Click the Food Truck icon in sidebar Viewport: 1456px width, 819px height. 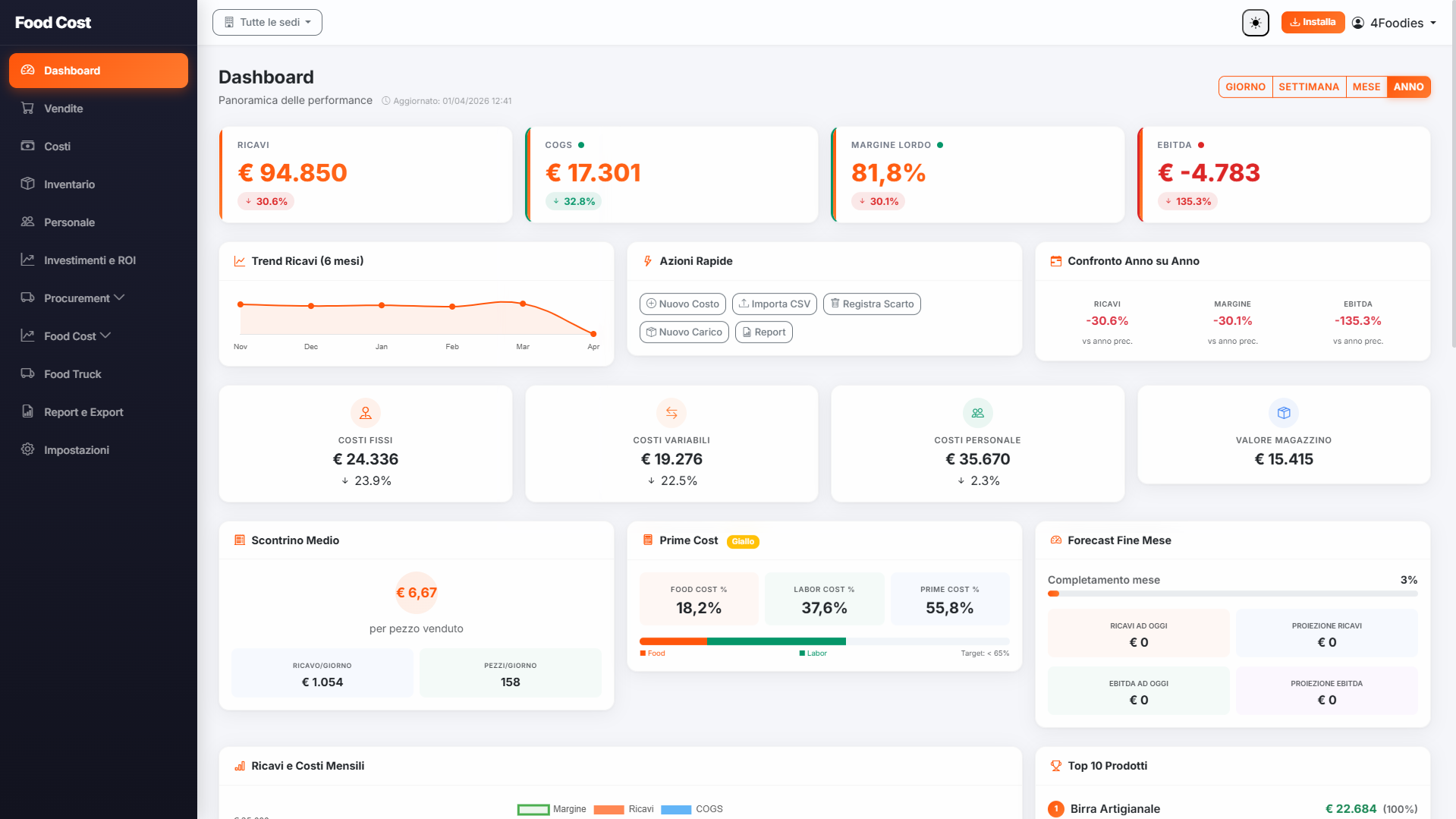pyautogui.click(x=28, y=374)
